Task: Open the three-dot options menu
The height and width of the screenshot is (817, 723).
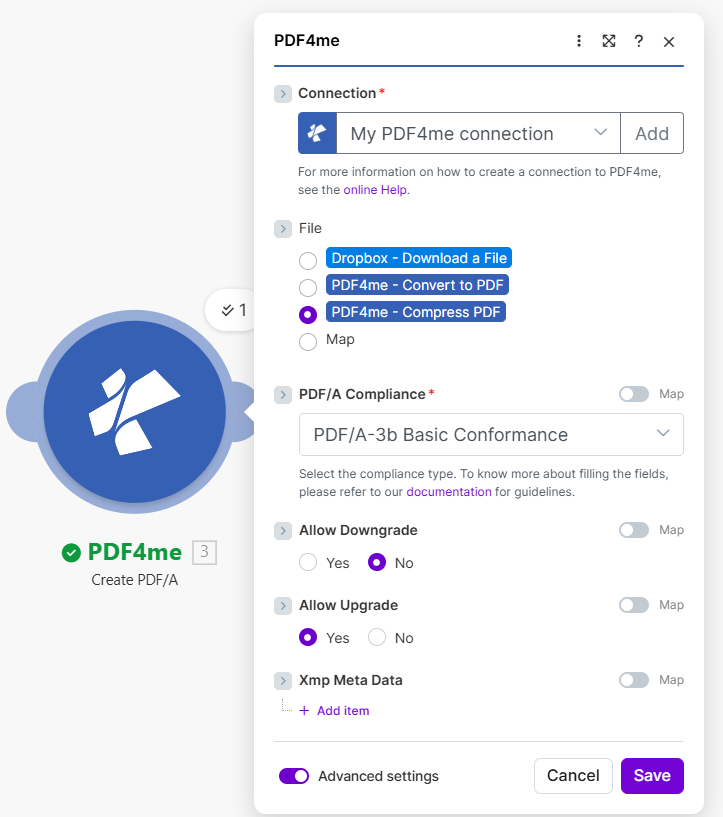Action: click(579, 41)
